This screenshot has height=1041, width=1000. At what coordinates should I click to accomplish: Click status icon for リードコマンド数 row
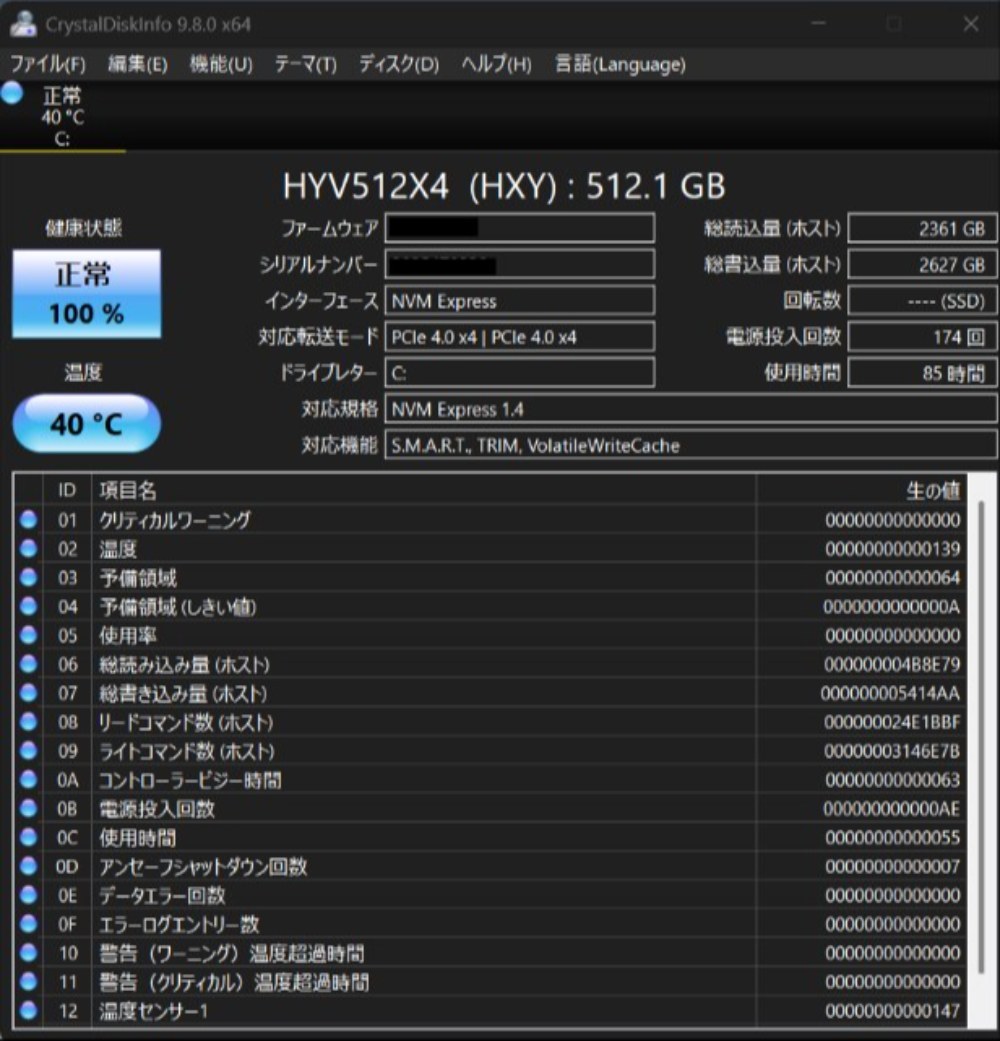29,722
